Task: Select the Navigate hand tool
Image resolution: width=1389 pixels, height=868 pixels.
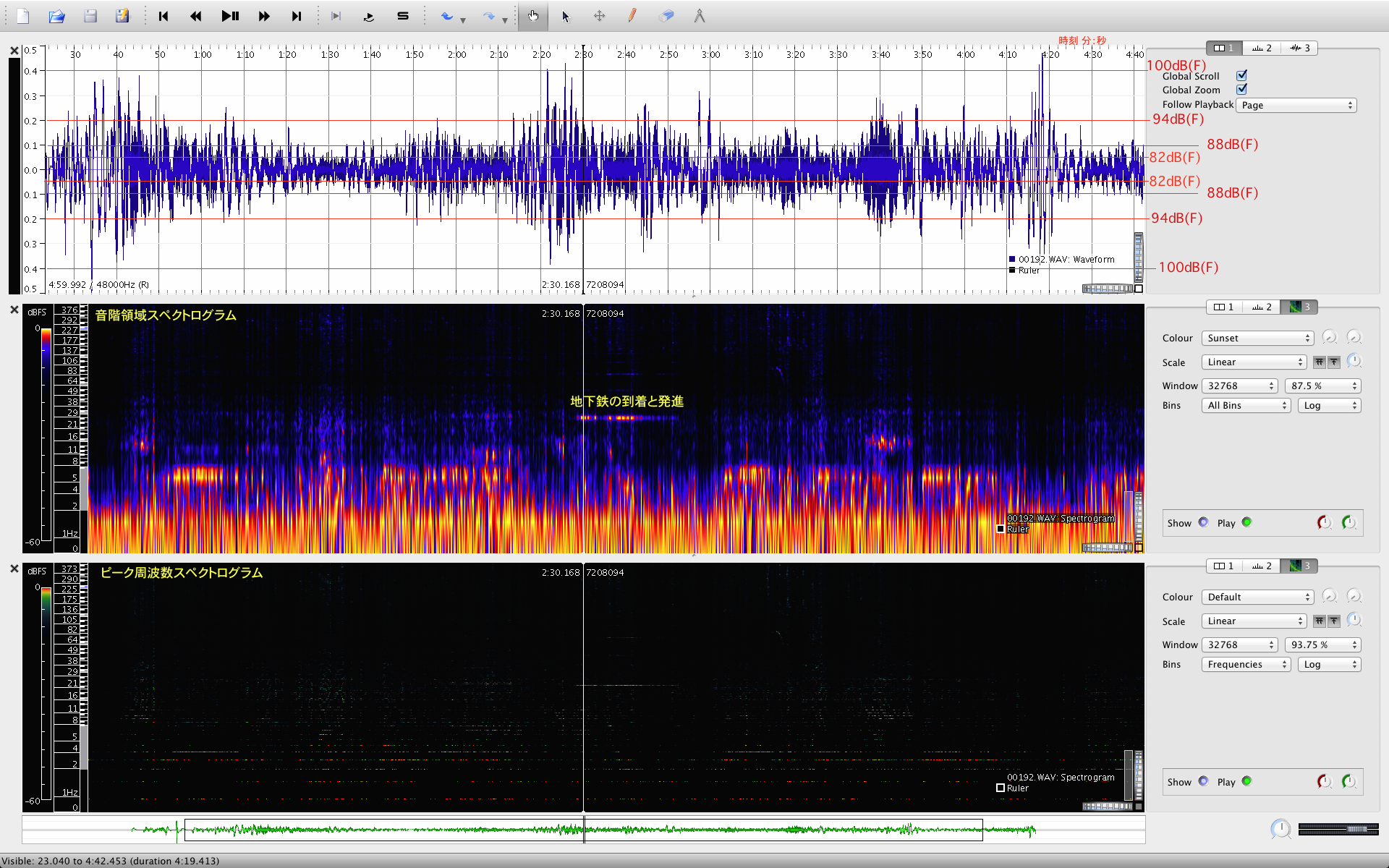Action: pyautogui.click(x=533, y=16)
